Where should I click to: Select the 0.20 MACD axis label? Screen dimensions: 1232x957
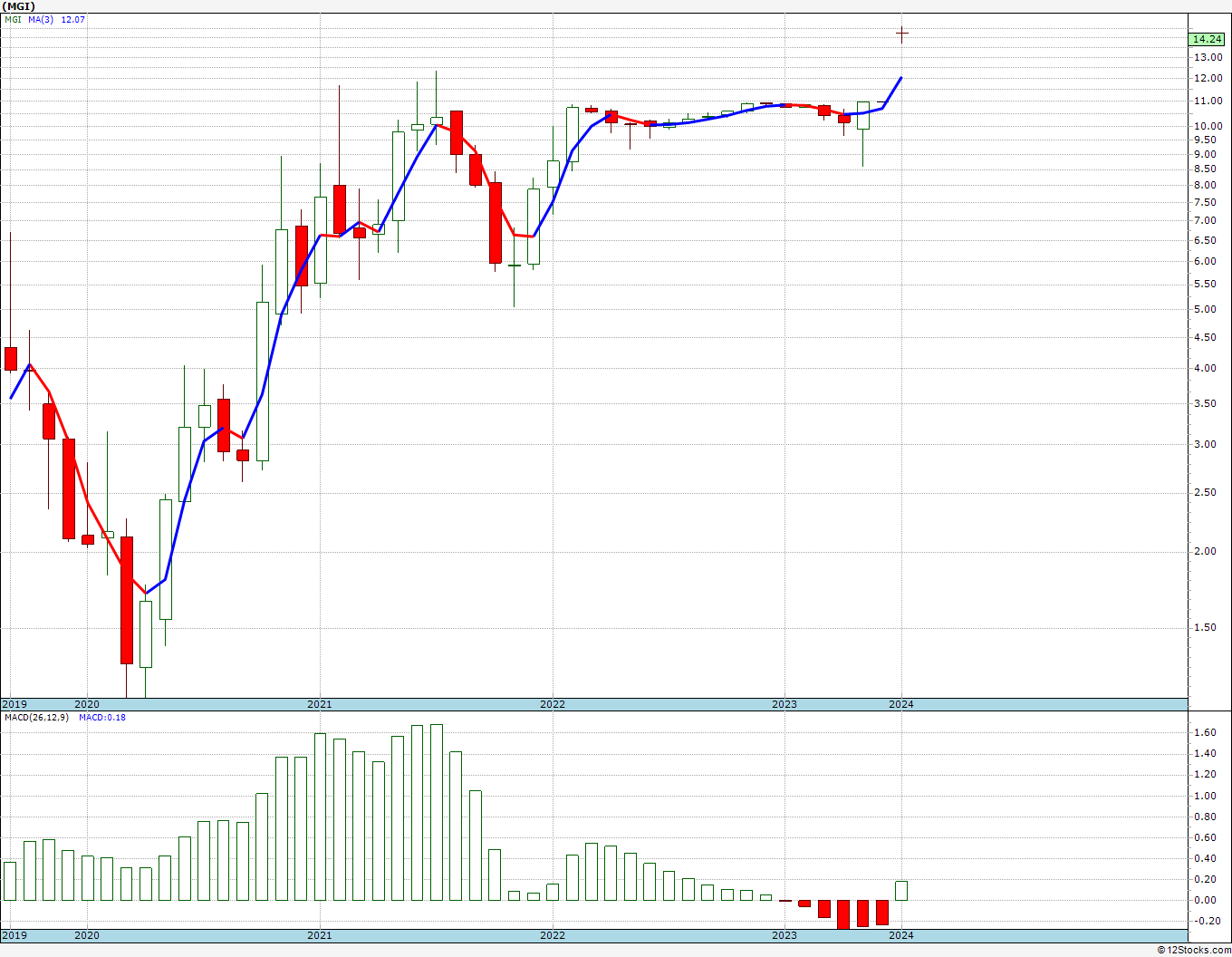[x=1205, y=879]
